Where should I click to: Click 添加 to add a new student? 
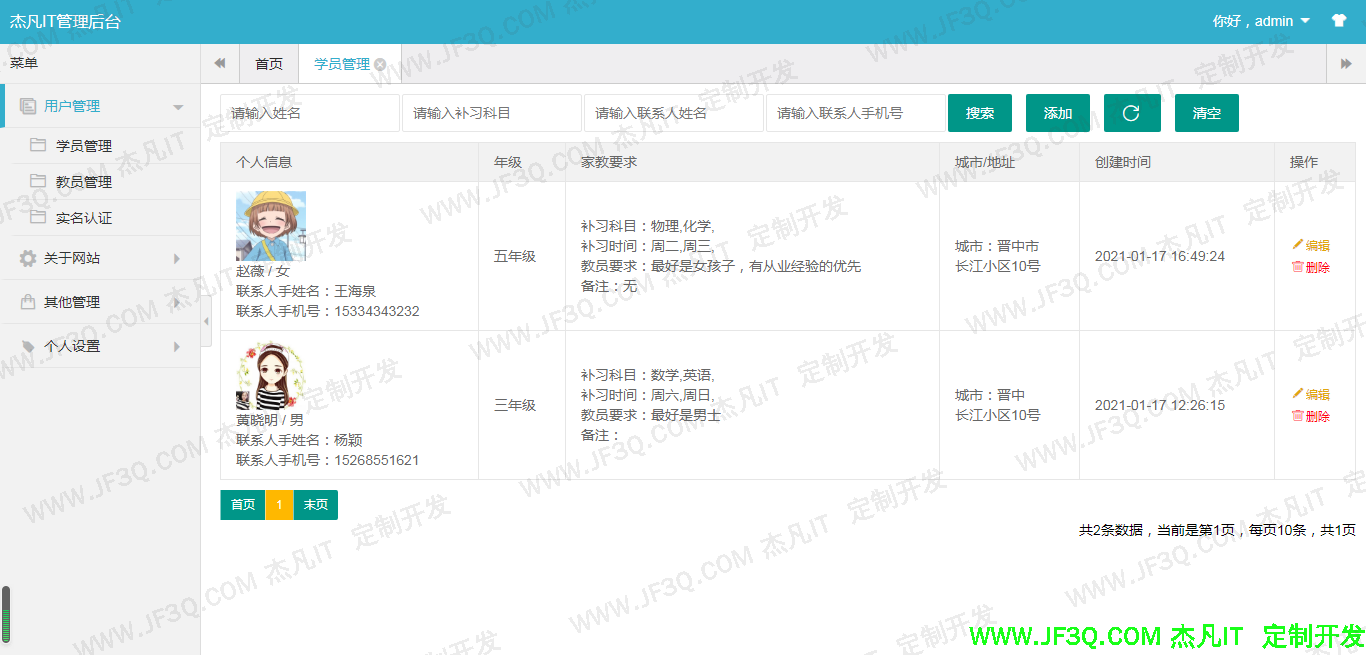[x=1057, y=112]
